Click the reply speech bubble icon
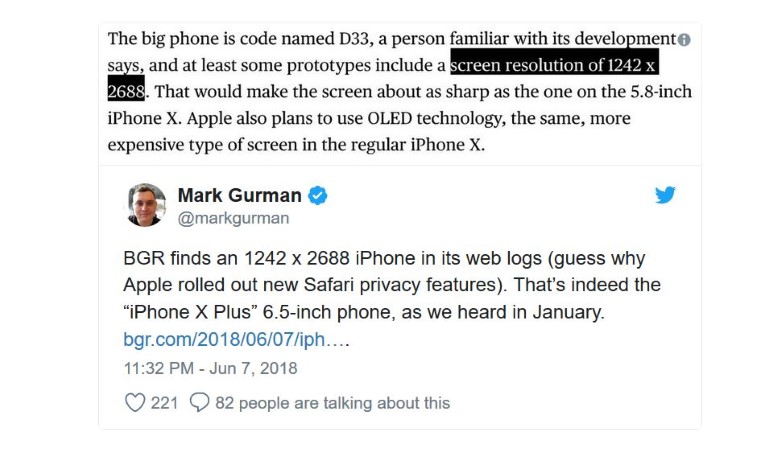 199,403
